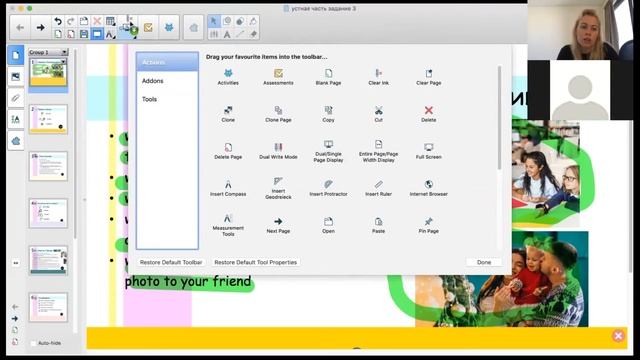Click the Activities icon in the dialog

point(228,76)
